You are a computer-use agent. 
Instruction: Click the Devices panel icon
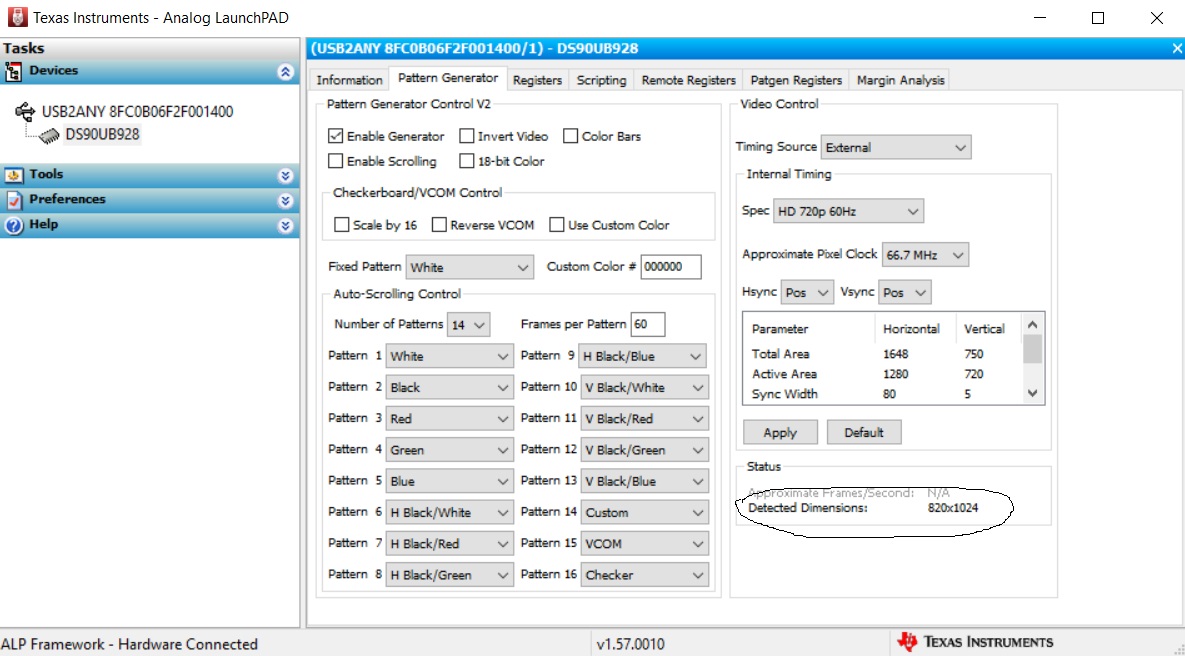[14, 72]
